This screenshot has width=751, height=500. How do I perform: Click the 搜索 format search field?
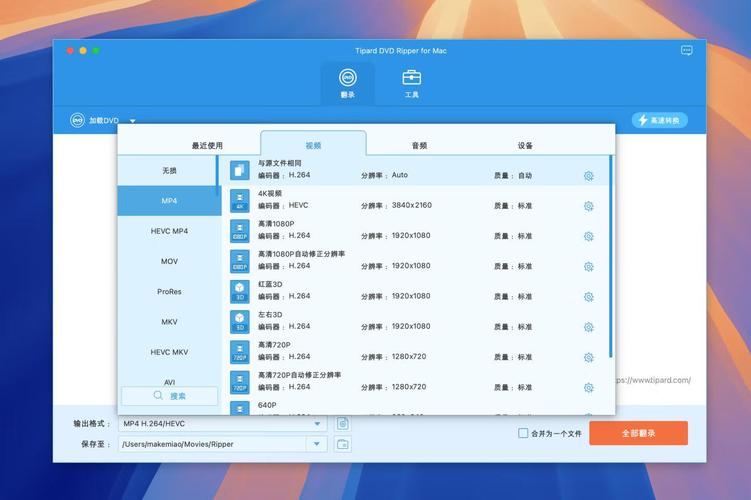tap(170, 396)
